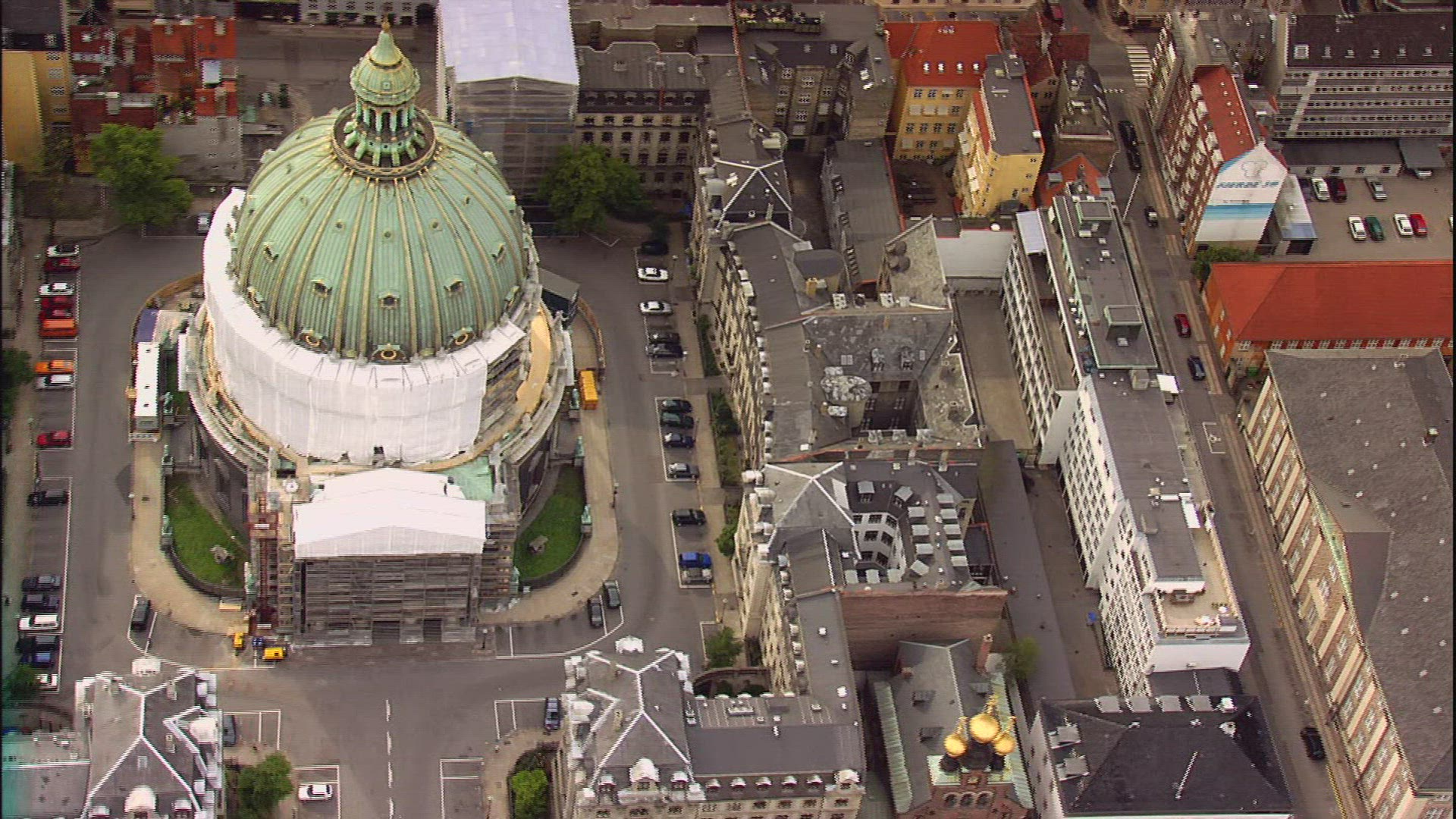Click the yellow truck beside the church
This screenshot has width=1456, height=819.
588,389
